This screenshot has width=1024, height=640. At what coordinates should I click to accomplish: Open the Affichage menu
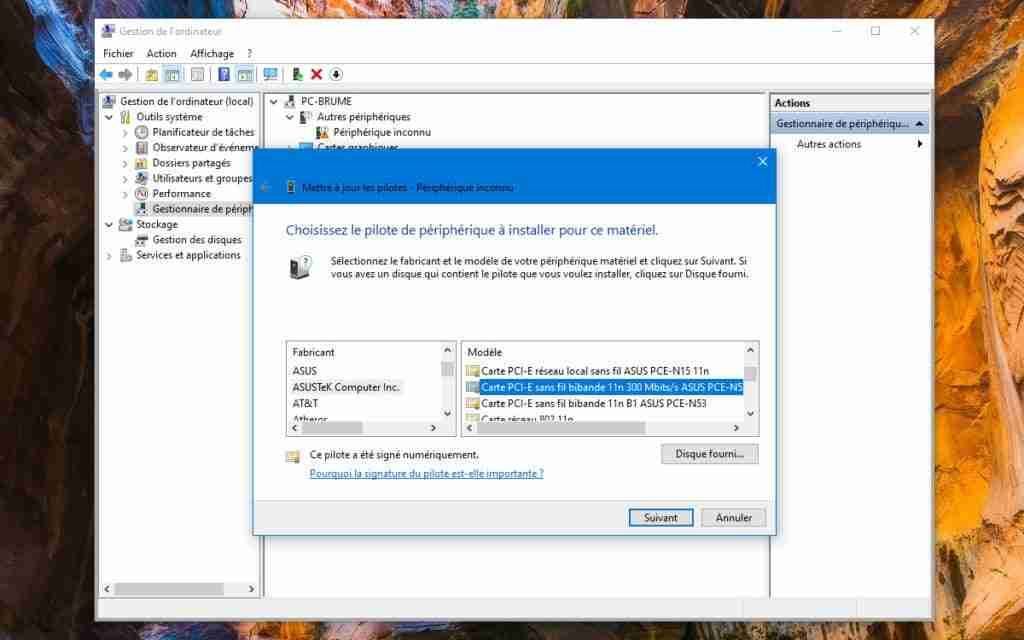coord(212,53)
